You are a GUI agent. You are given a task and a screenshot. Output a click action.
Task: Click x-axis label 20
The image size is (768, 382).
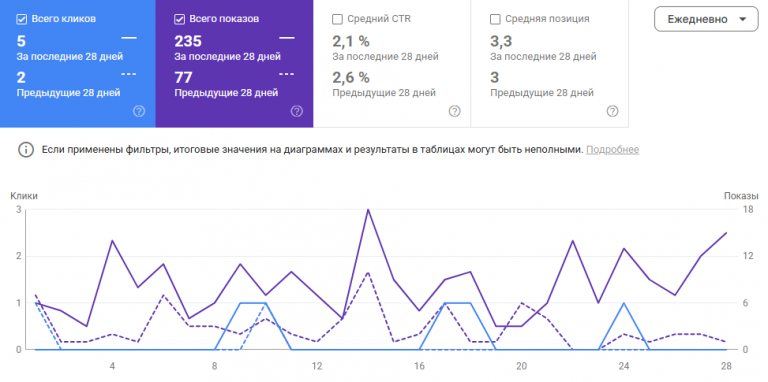click(522, 366)
